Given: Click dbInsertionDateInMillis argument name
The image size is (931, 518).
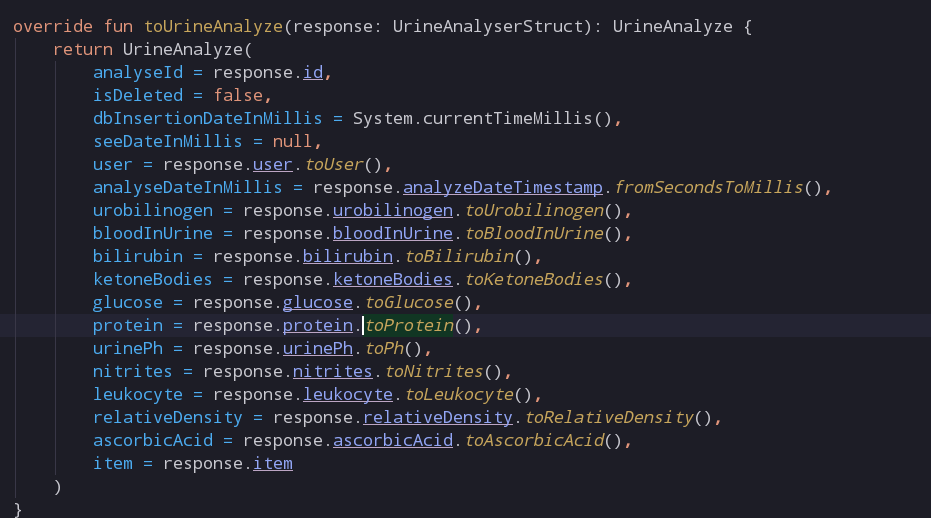Looking at the screenshot, I should click(208, 118).
